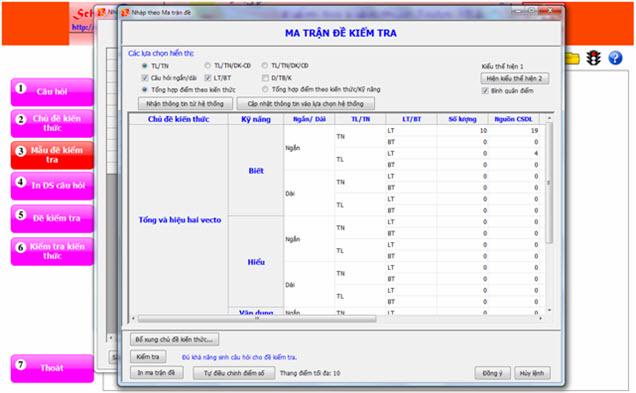Cancel with the 'Hủy lệnh' button
The width and height of the screenshot is (636, 393).
(532, 373)
